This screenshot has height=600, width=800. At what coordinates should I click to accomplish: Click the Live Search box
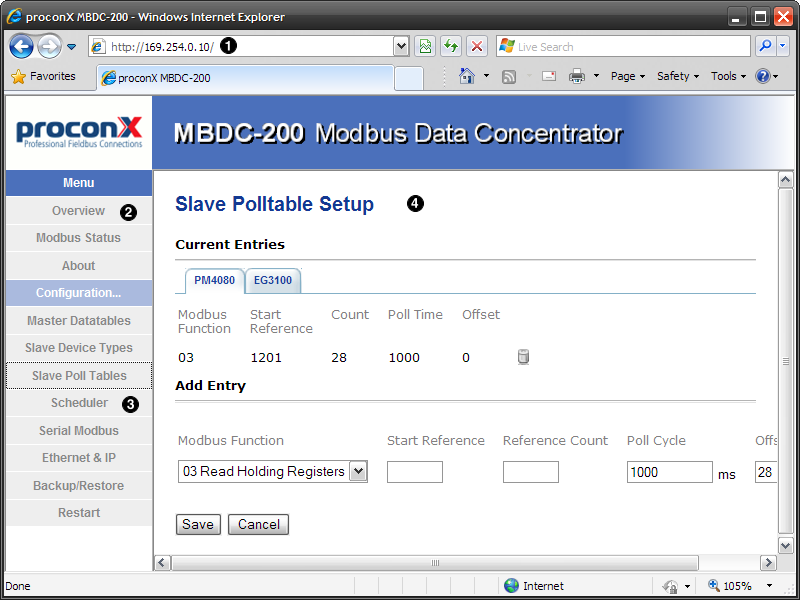point(623,46)
